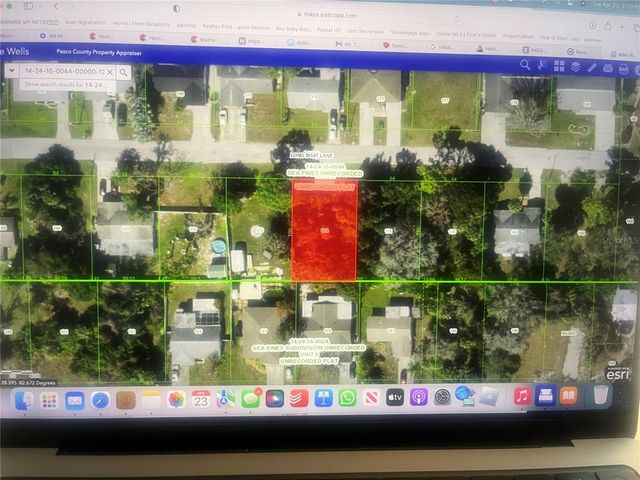Open WhatsApp from the dock
Screen dimensions: 640x480
[x=347, y=398]
